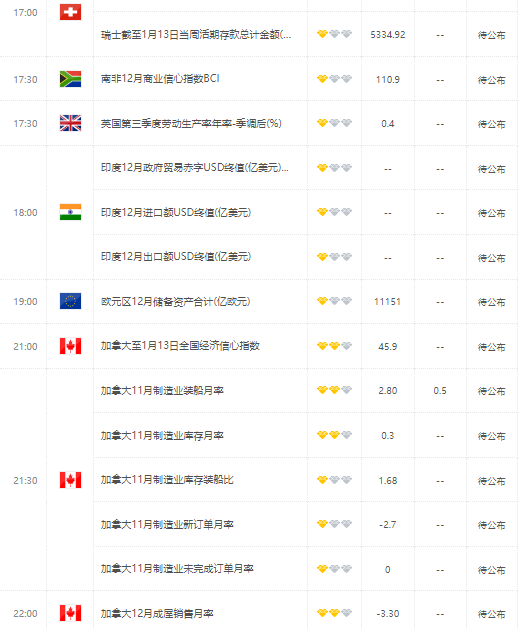518x630 pixels.
Task: Click the United Kingdom flag icon
Action: point(70,123)
